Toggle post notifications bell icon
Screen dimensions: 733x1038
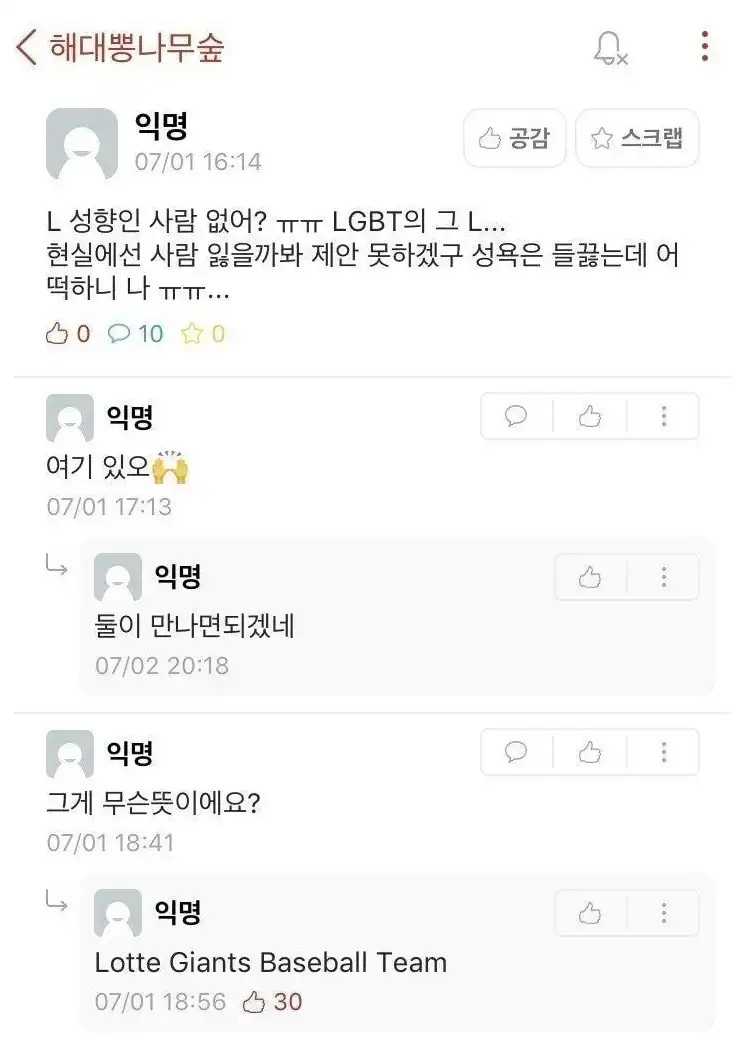(609, 48)
